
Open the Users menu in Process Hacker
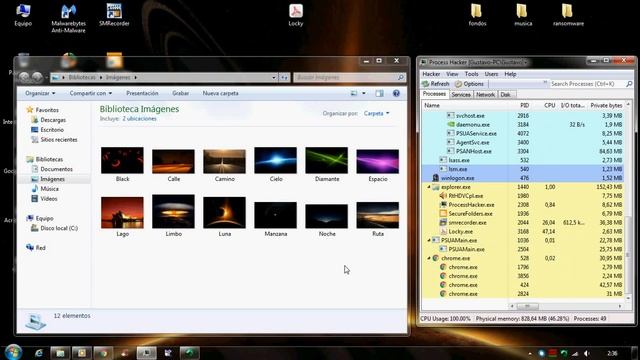[491, 74]
